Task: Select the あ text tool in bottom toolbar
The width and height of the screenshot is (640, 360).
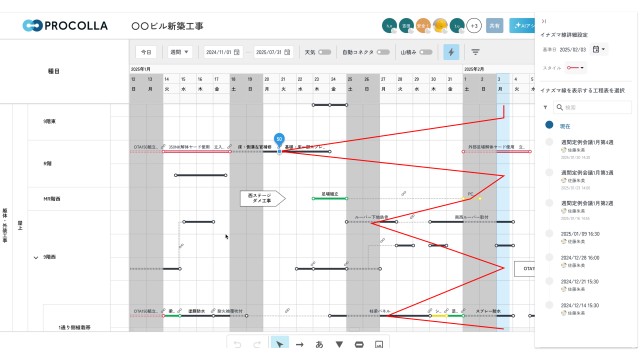Action: 319,344
